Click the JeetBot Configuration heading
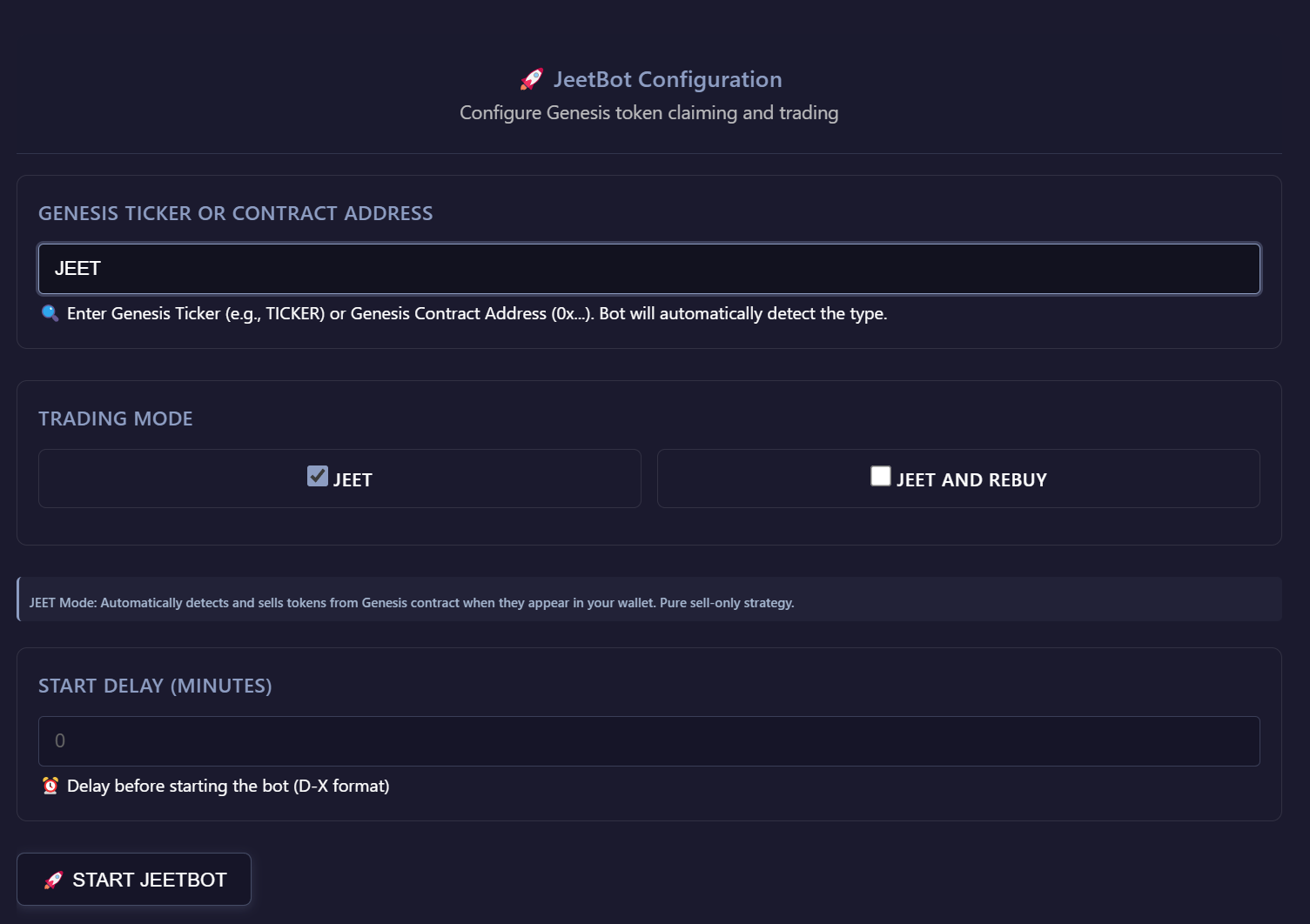The height and width of the screenshot is (924, 1310). coord(668,79)
